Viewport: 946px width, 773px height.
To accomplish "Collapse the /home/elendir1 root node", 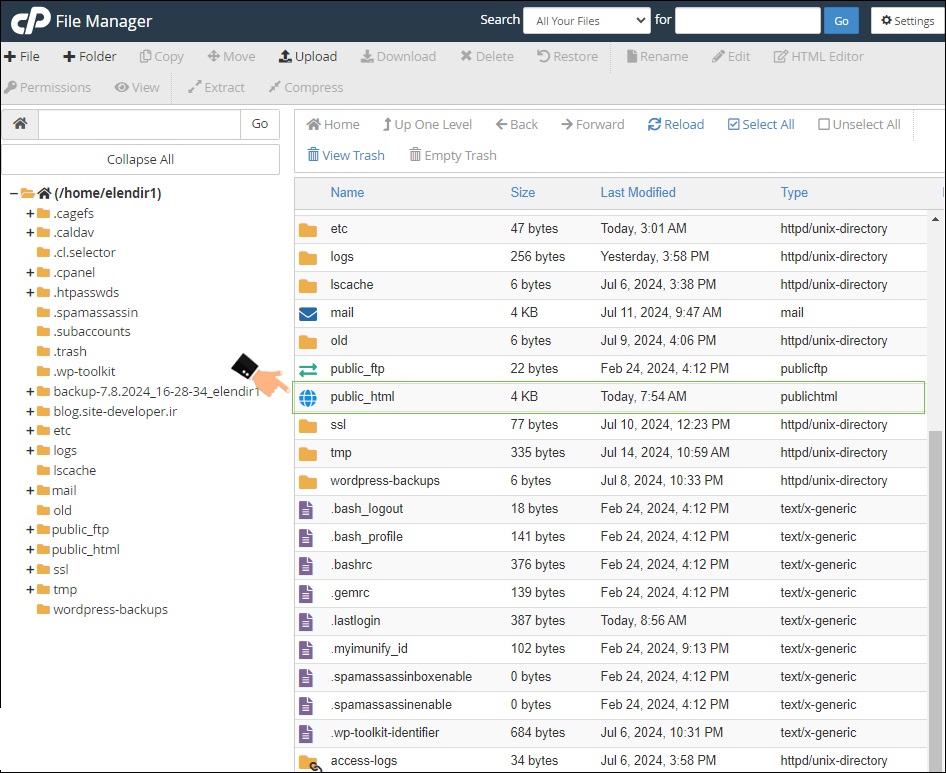I will (x=13, y=193).
